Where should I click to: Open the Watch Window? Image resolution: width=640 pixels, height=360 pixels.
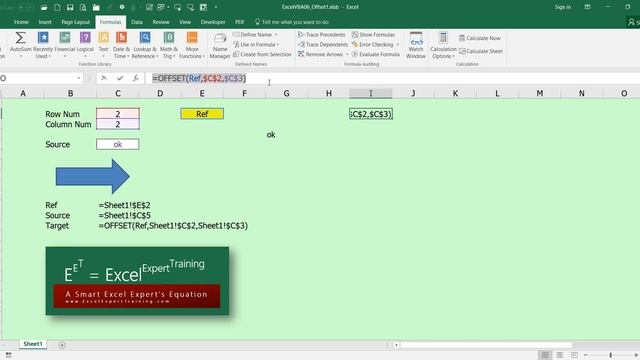(x=416, y=45)
